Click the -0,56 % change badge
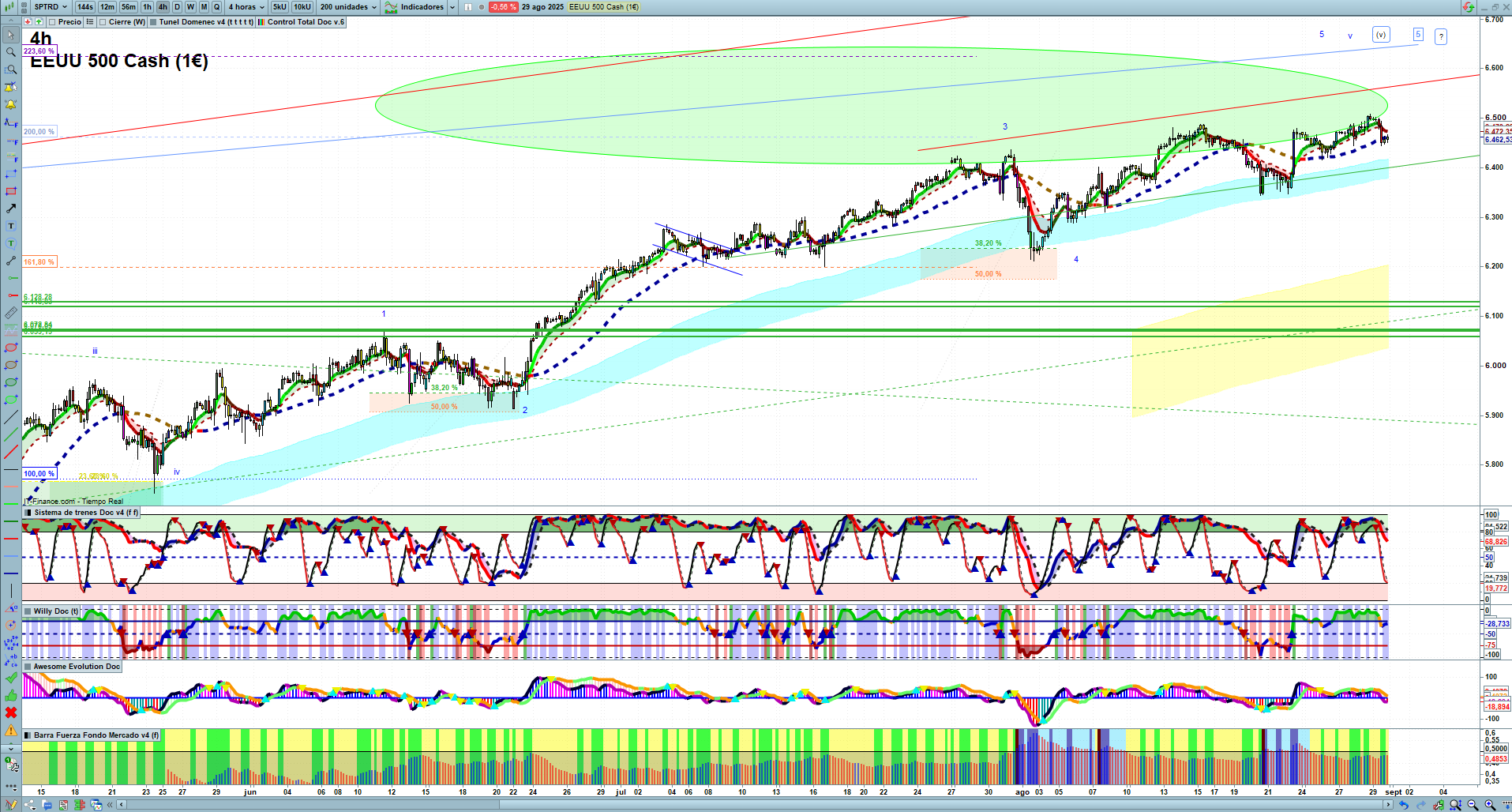Screen dimensions: 1512x812 [x=503, y=7]
